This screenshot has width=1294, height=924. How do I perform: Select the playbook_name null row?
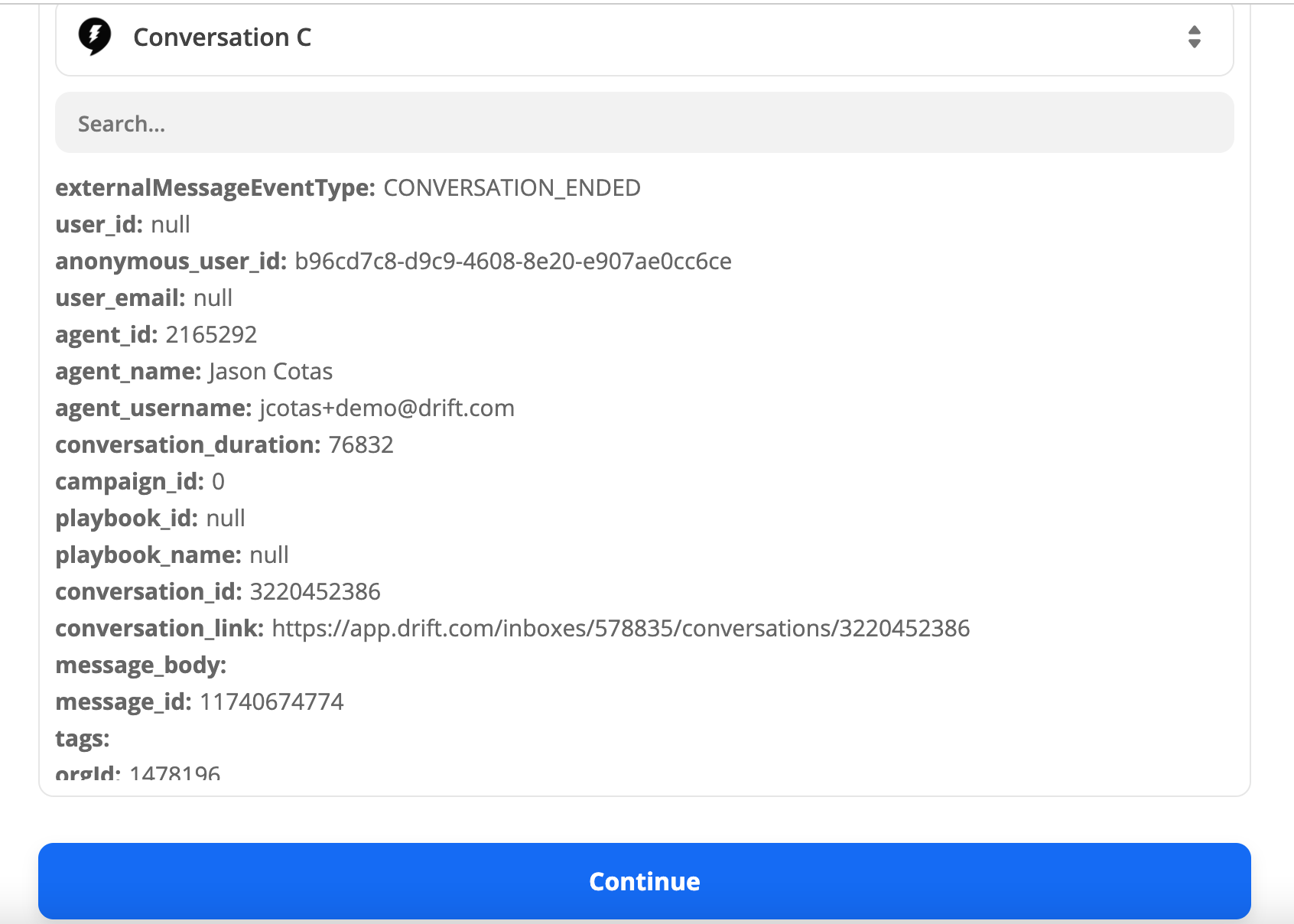(172, 555)
